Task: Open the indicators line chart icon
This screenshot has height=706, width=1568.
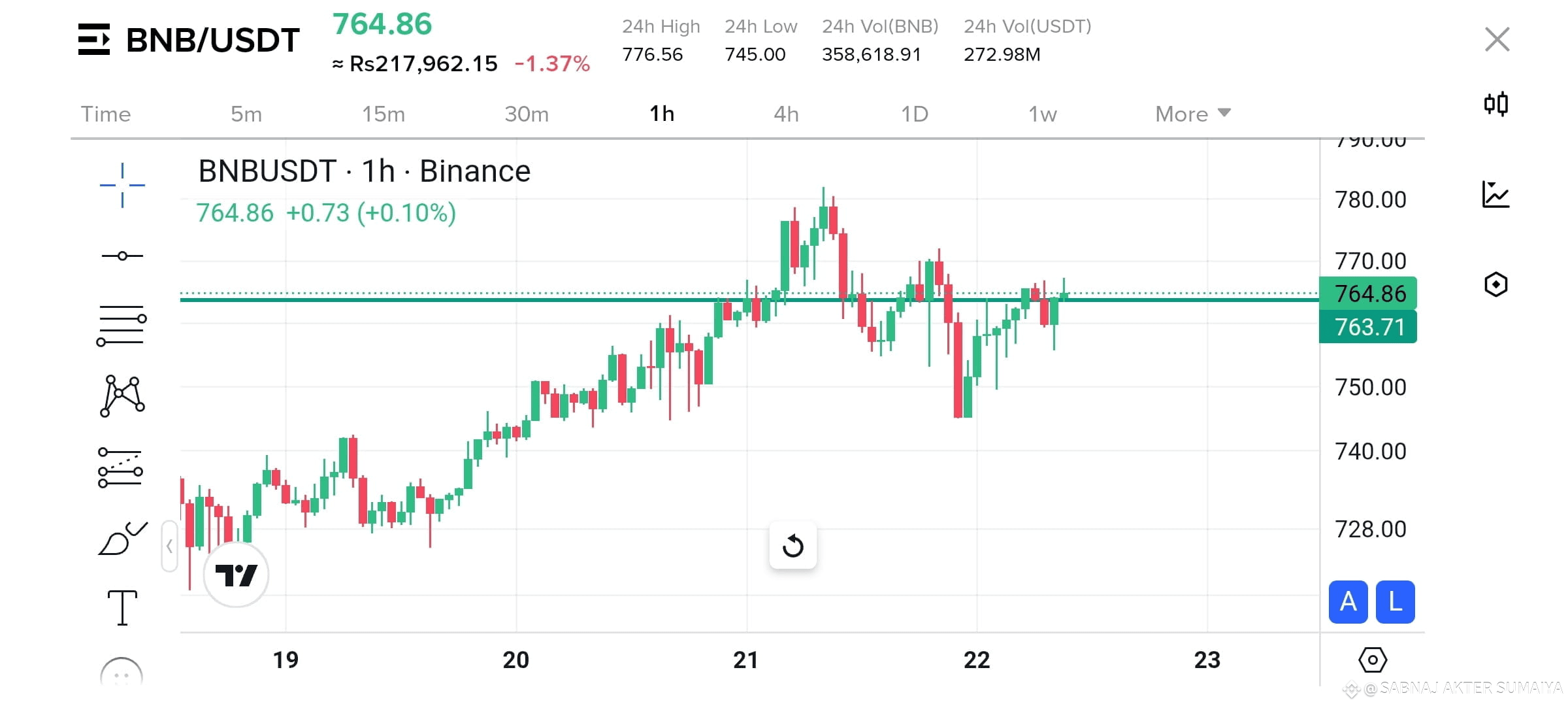Action: tap(1495, 194)
